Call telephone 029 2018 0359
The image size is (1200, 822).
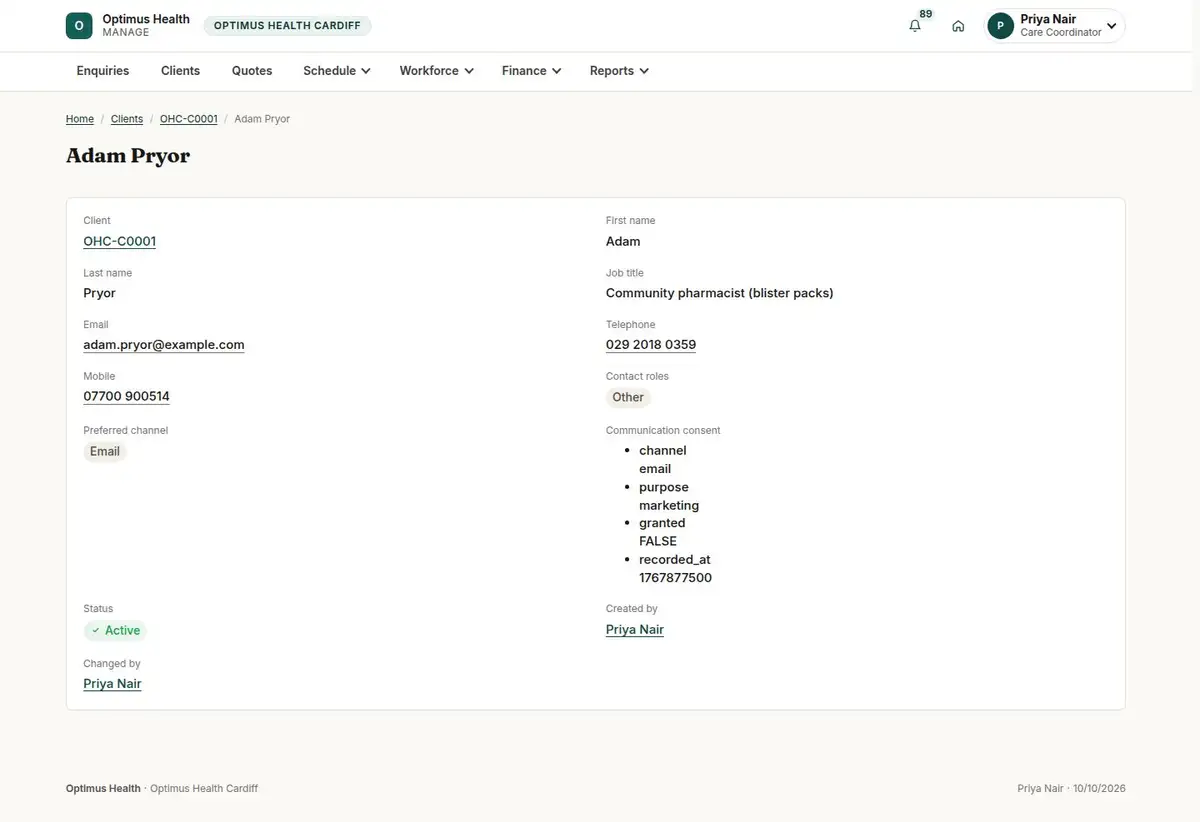[651, 345]
